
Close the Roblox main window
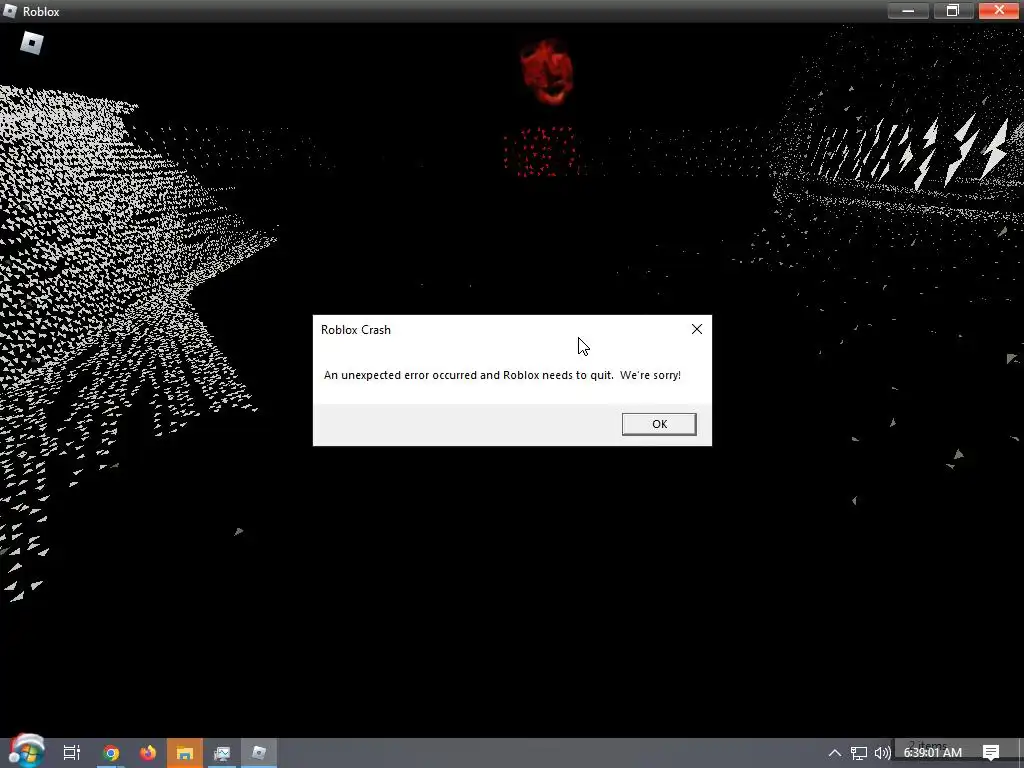click(999, 10)
